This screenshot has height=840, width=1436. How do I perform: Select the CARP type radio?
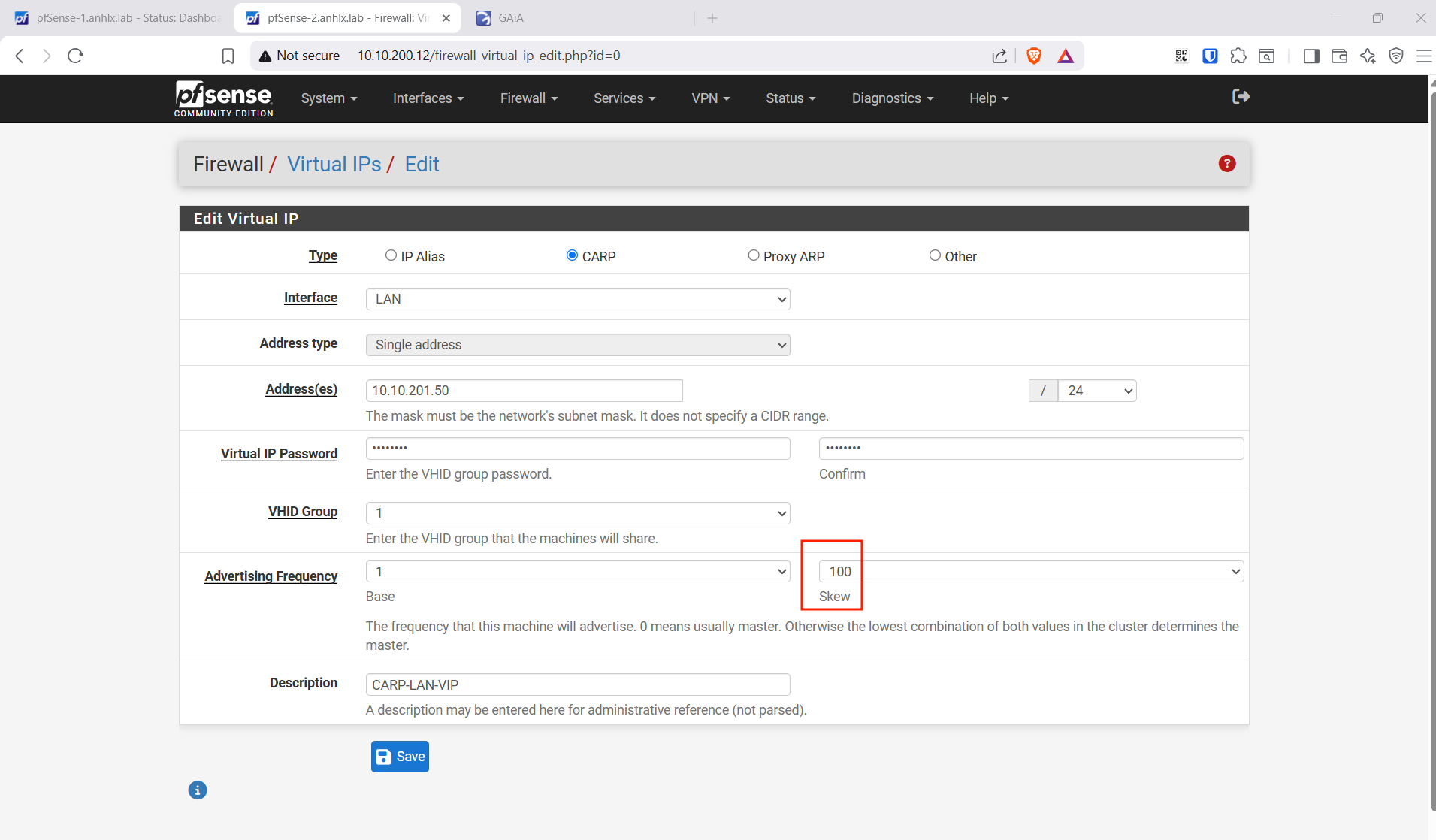coord(572,255)
